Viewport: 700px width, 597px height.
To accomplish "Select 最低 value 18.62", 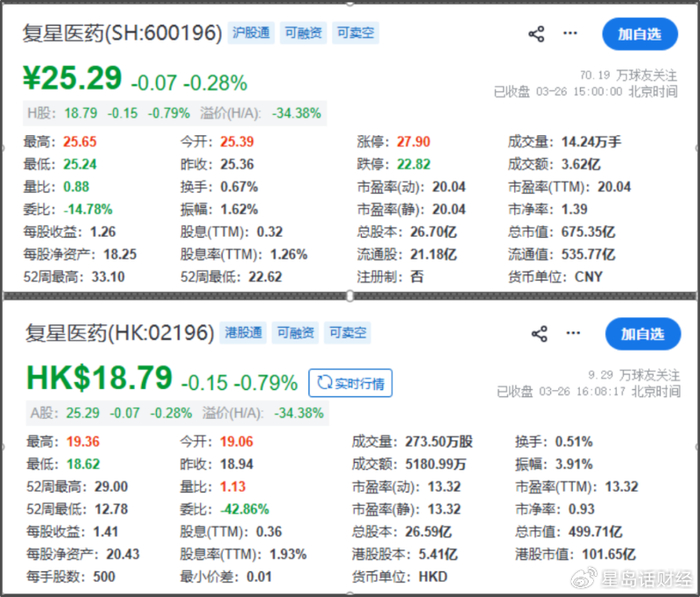I will pyautogui.click(x=83, y=464).
